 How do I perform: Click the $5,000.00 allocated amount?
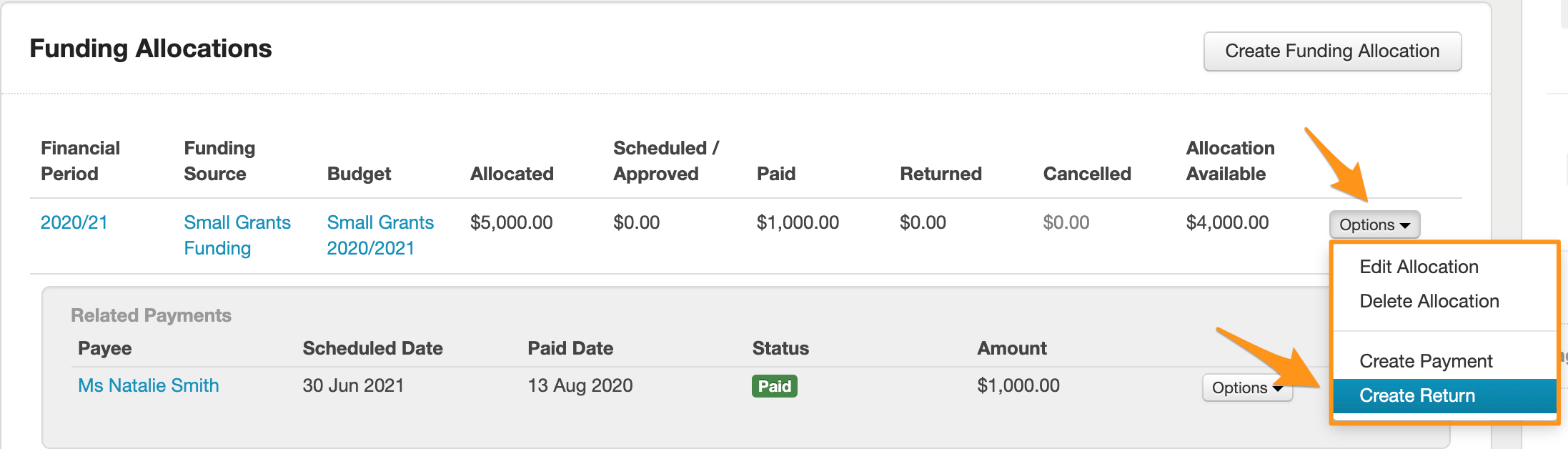click(x=511, y=222)
